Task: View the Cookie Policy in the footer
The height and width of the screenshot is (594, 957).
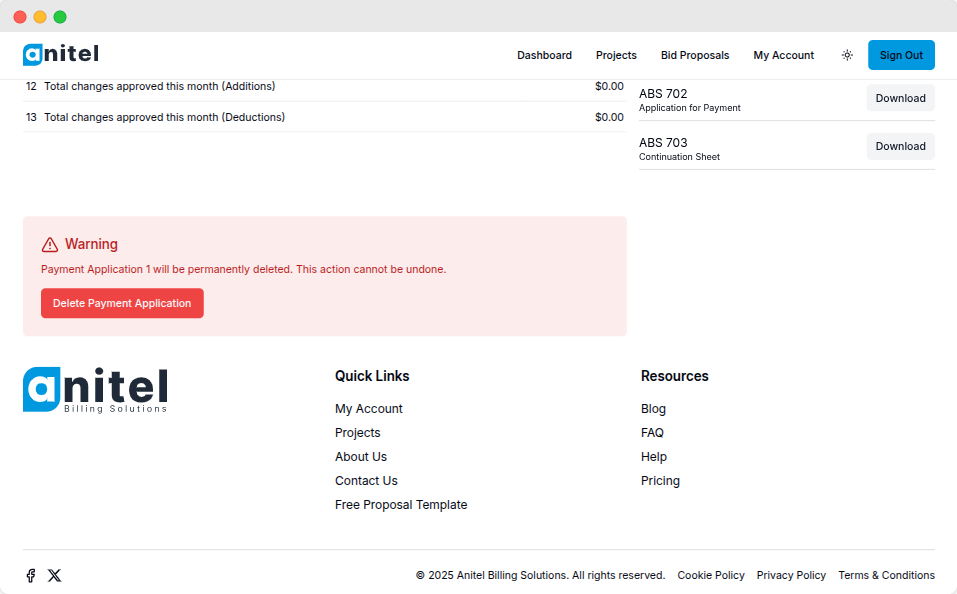Action: [710, 575]
